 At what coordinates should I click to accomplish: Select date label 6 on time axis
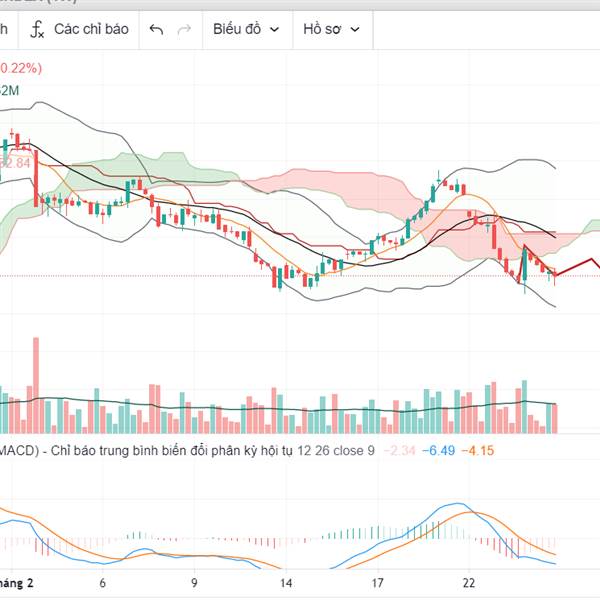(x=103, y=582)
